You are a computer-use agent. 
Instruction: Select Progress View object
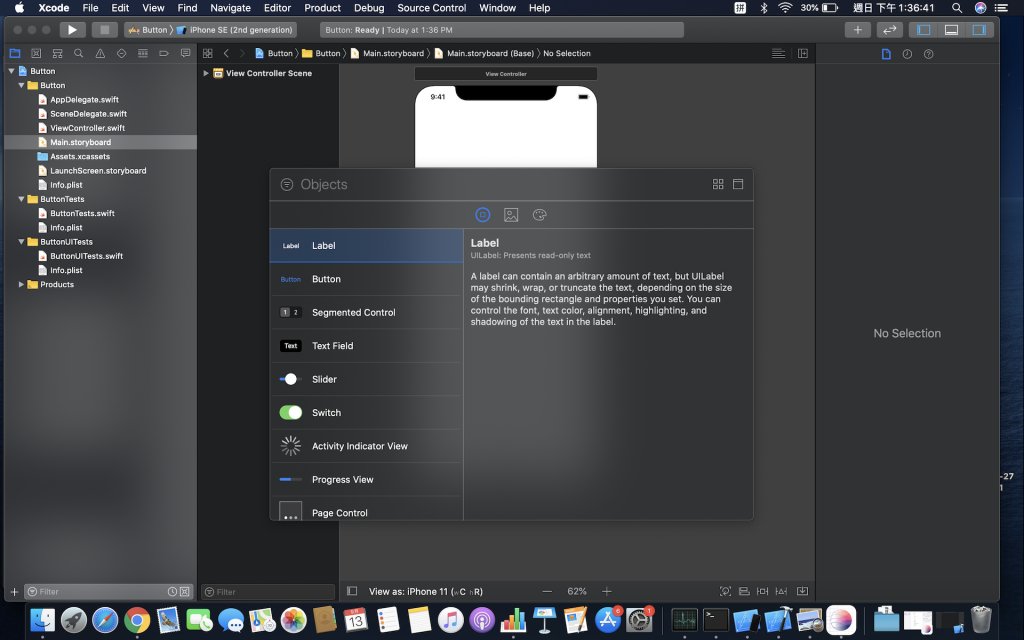coord(366,479)
